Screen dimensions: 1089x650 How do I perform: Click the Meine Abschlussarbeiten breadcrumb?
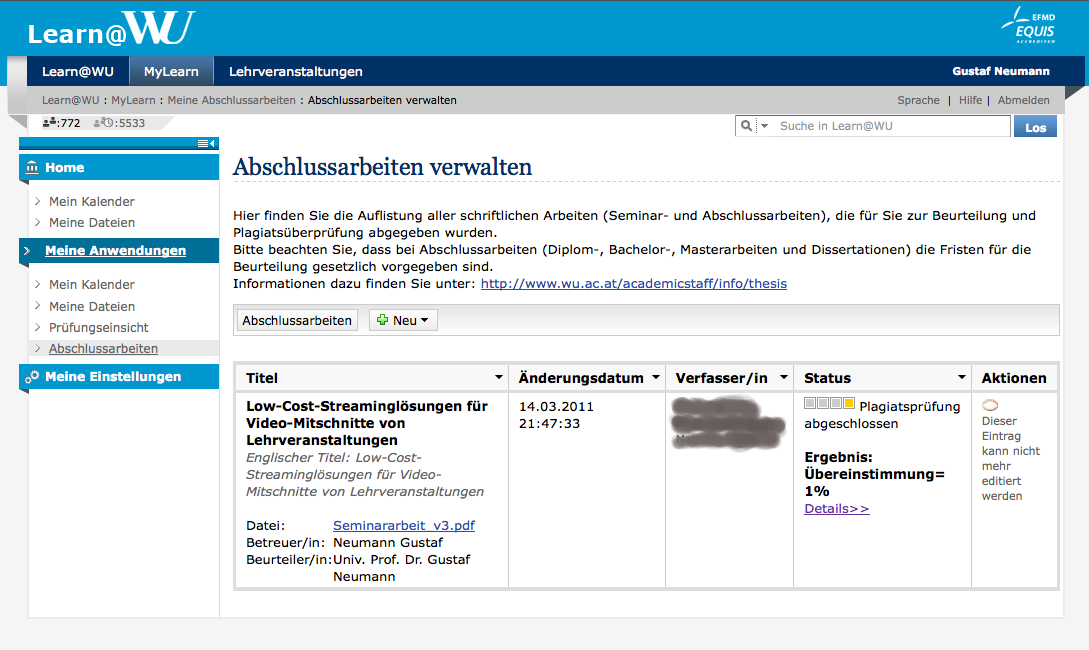click(x=231, y=100)
